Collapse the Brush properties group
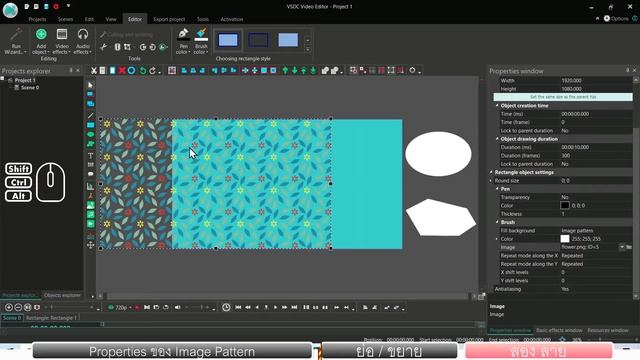This screenshot has width=640, height=360. (497, 222)
